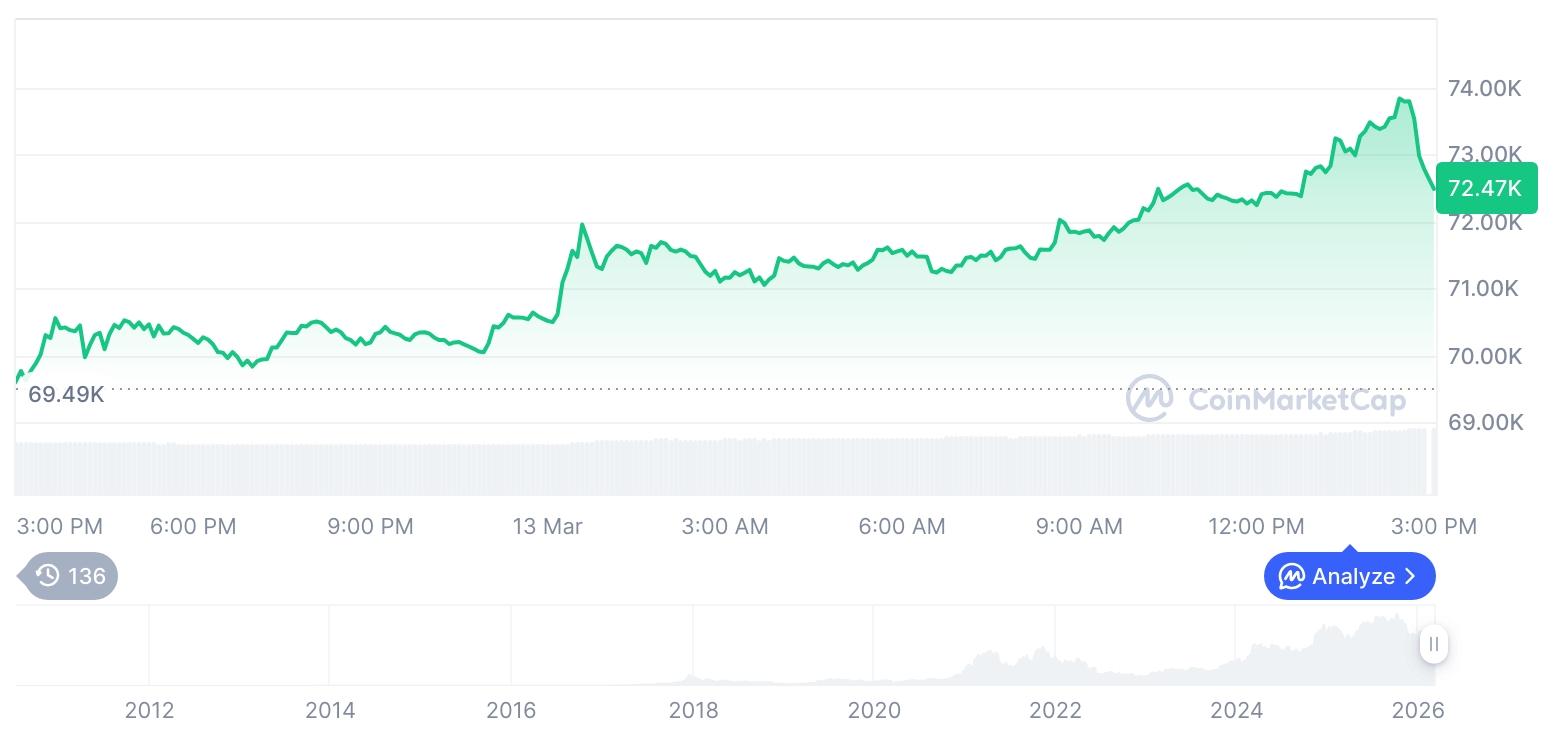The width and height of the screenshot is (1566, 732).
Task: Click the 9:00 AM time axis label
Action: point(1079,526)
